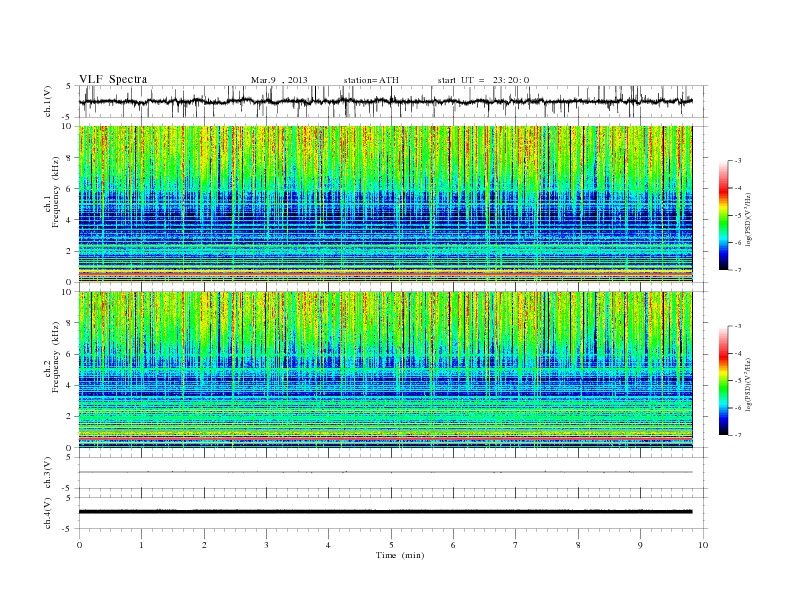792x612 pixels.
Task: Click time axis tick label "6"
Action: click(x=453, y=545)
